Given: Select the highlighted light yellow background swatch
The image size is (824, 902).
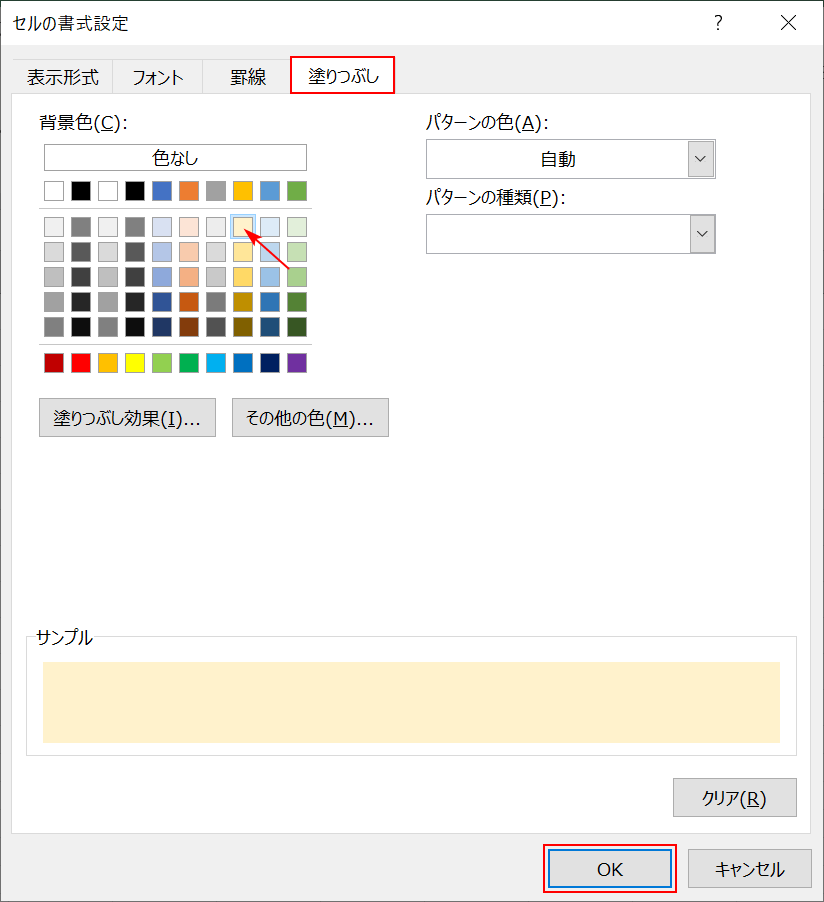Looking at the screenshot, I should 242,226.
